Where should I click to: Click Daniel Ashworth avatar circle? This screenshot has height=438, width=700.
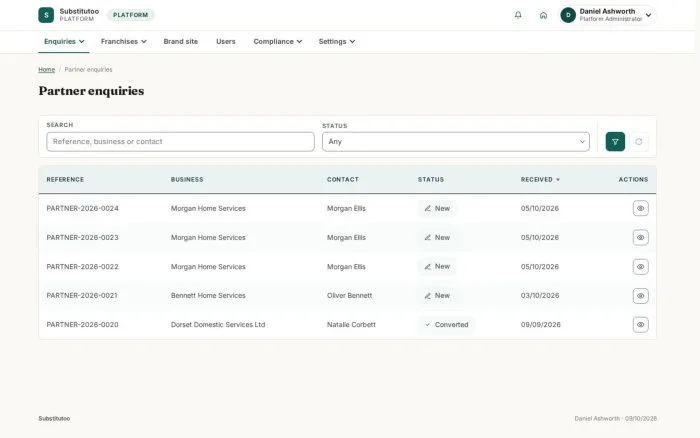tap(568, 15)
